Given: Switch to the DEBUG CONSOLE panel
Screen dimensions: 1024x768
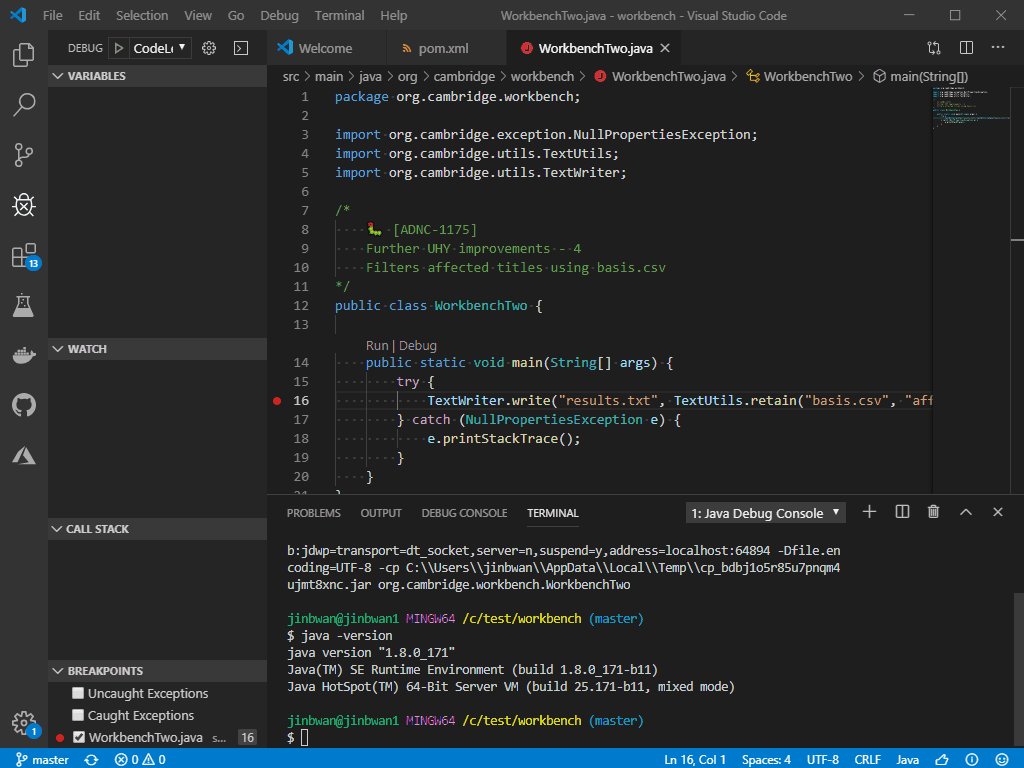Looking at the screenshot, I should click(x=464, y=512).
